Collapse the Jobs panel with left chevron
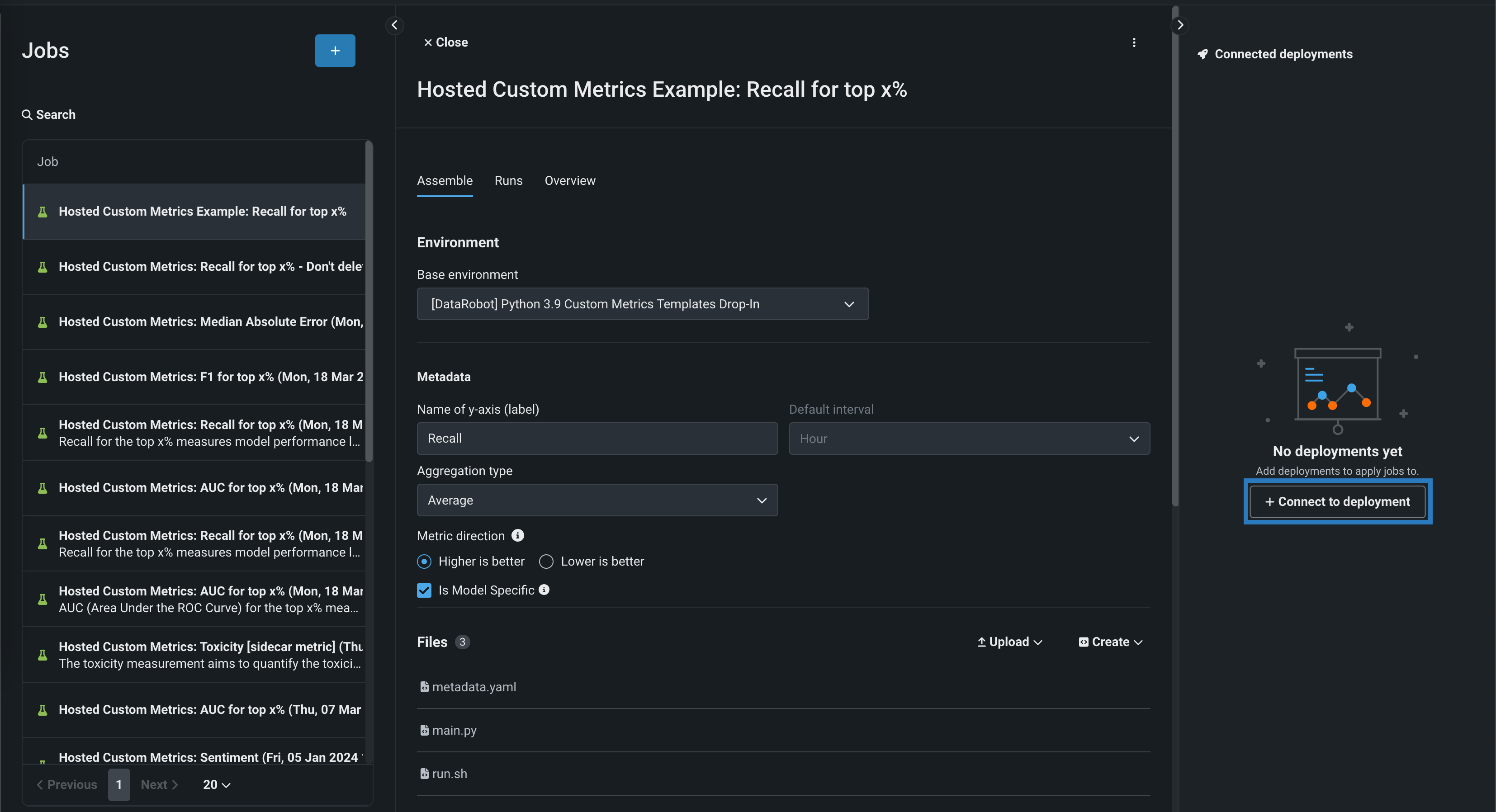Viewport: 1496px width, 812px height. tap(394, 25)
